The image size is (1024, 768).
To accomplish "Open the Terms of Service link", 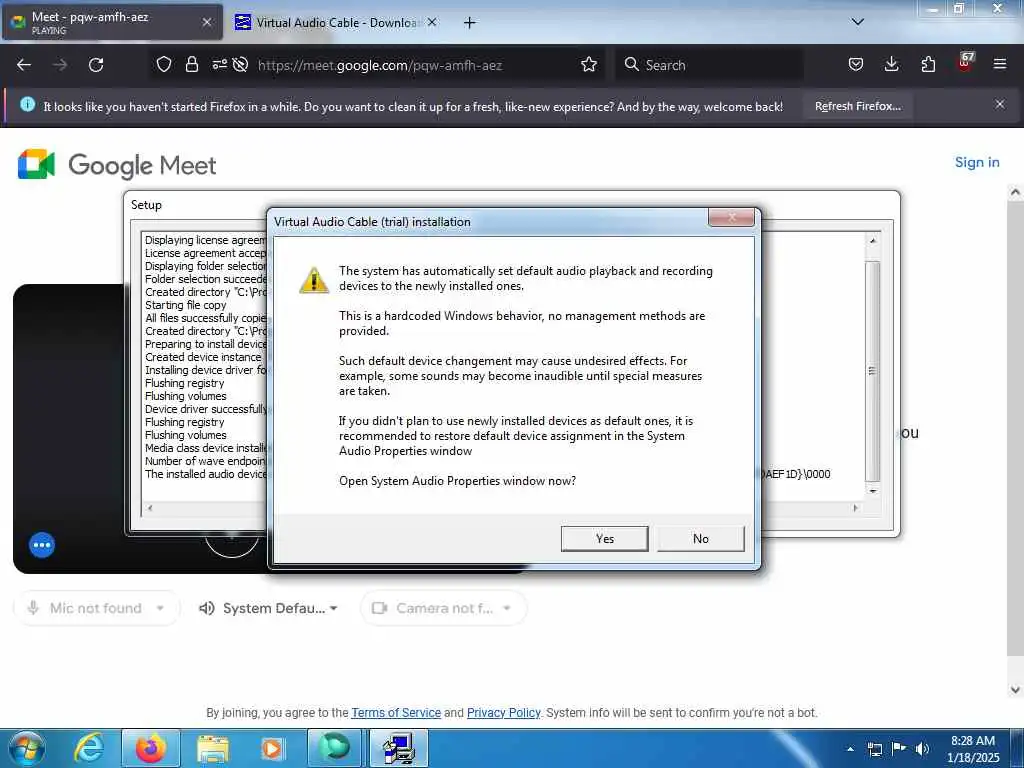I will (396, 712).
